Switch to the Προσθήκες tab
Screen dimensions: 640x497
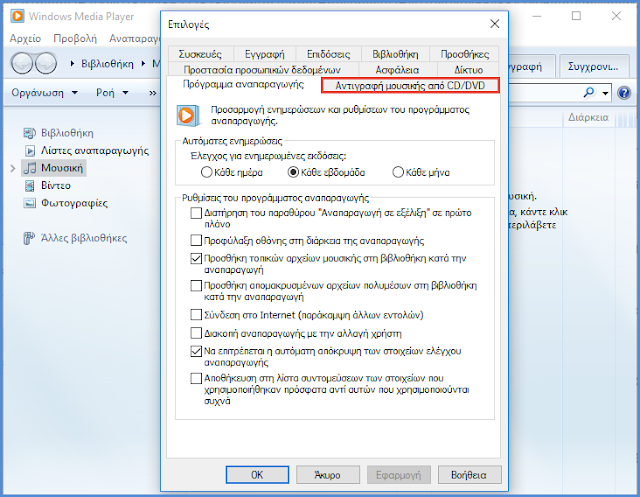pos(464,54)
